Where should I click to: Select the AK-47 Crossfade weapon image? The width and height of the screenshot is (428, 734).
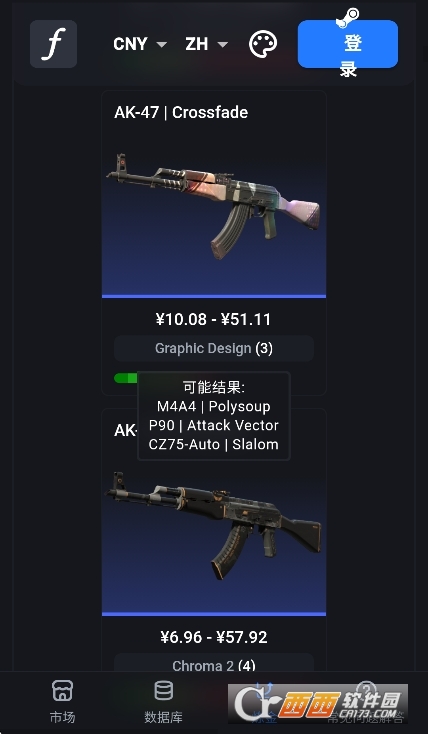tap(214, 207)
